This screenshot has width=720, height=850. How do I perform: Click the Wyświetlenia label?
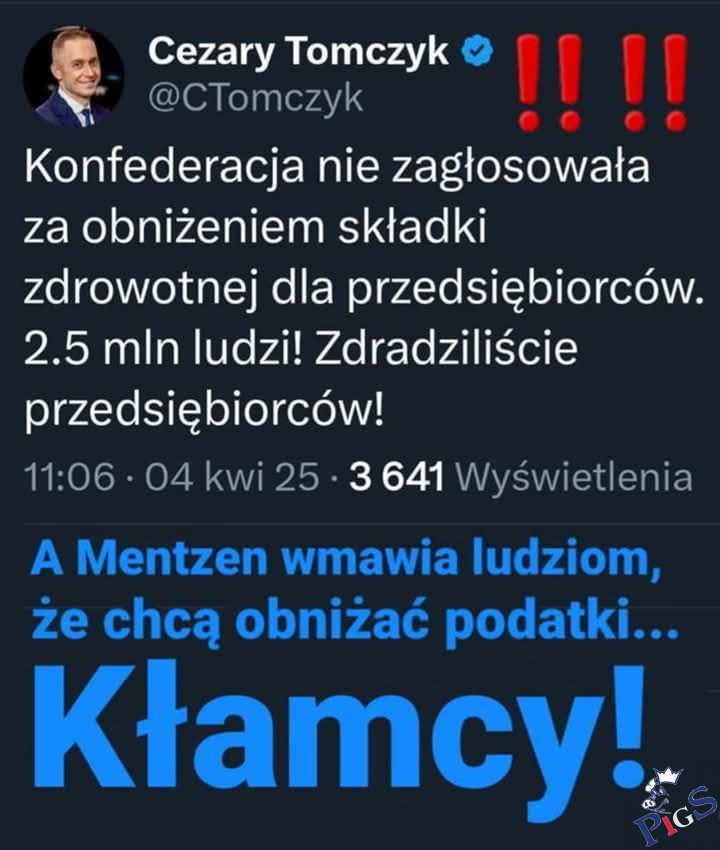pos(574,479)
